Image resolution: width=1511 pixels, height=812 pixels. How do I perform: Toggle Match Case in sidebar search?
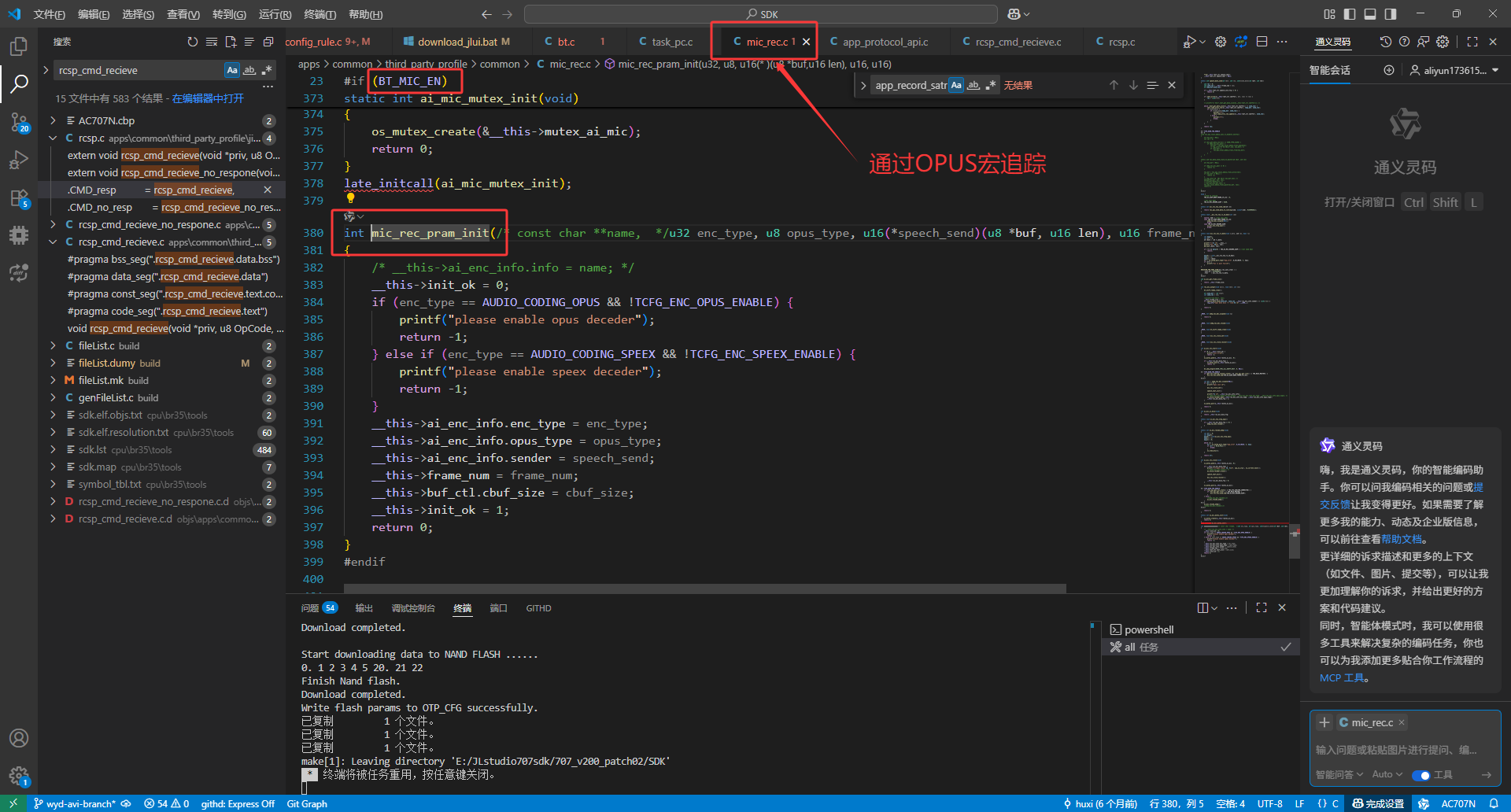click(x=232, y=70)
